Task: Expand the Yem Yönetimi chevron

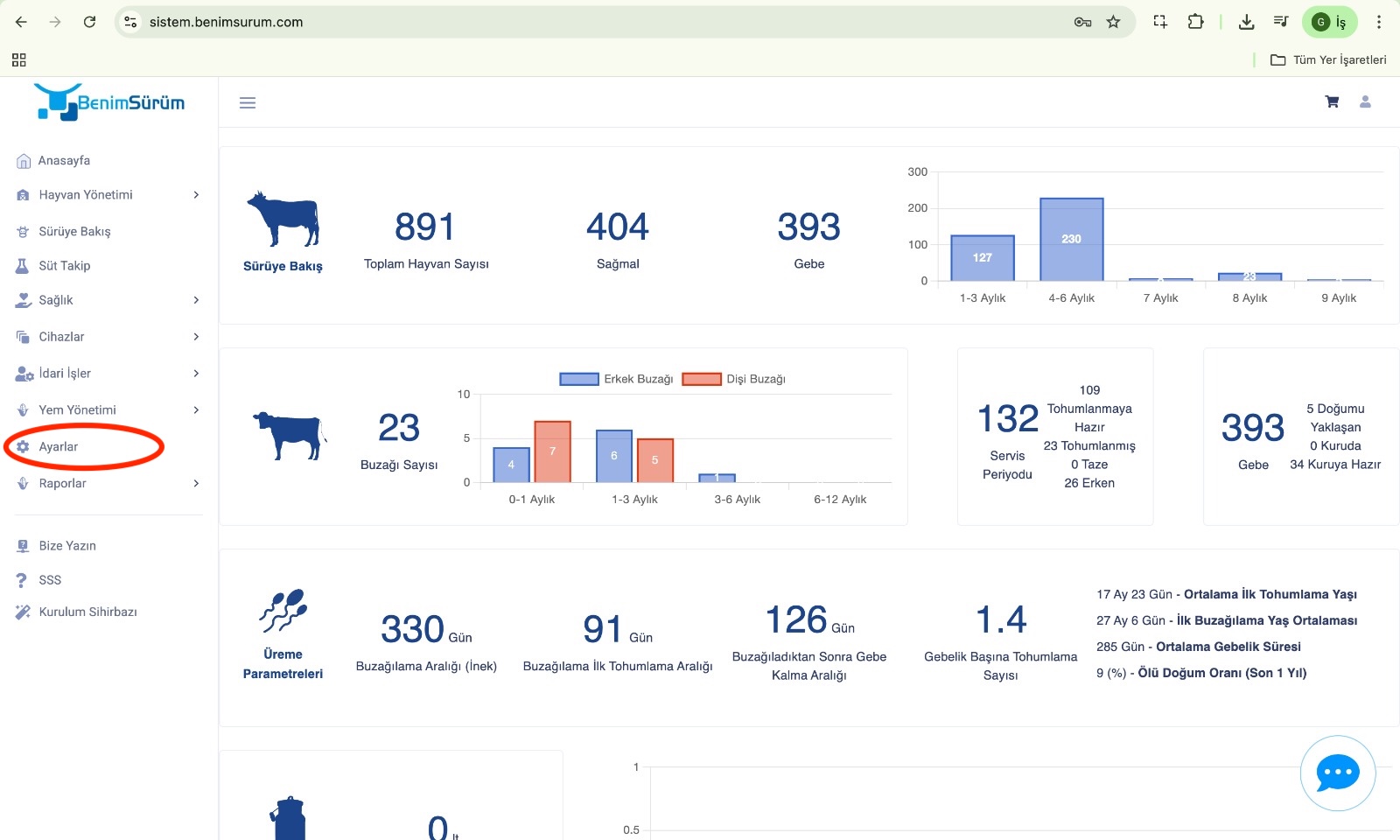Action: (x=196, y=410)
